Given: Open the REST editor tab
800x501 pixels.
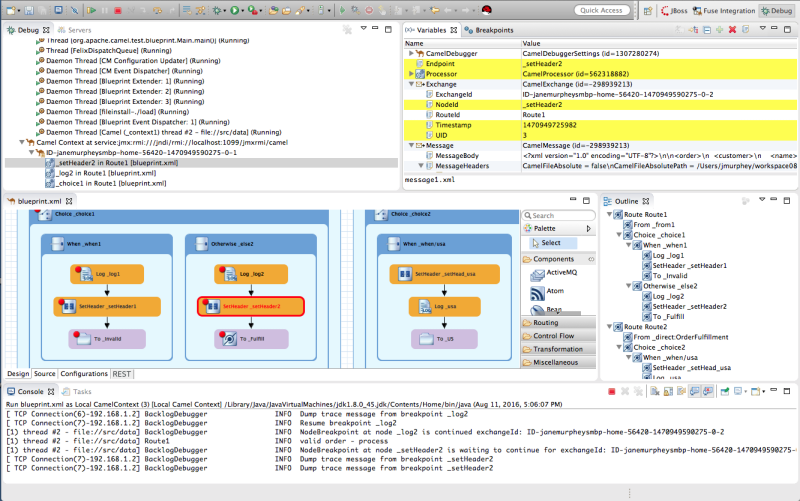Looking at the screenshot, I should coord(122,373).
